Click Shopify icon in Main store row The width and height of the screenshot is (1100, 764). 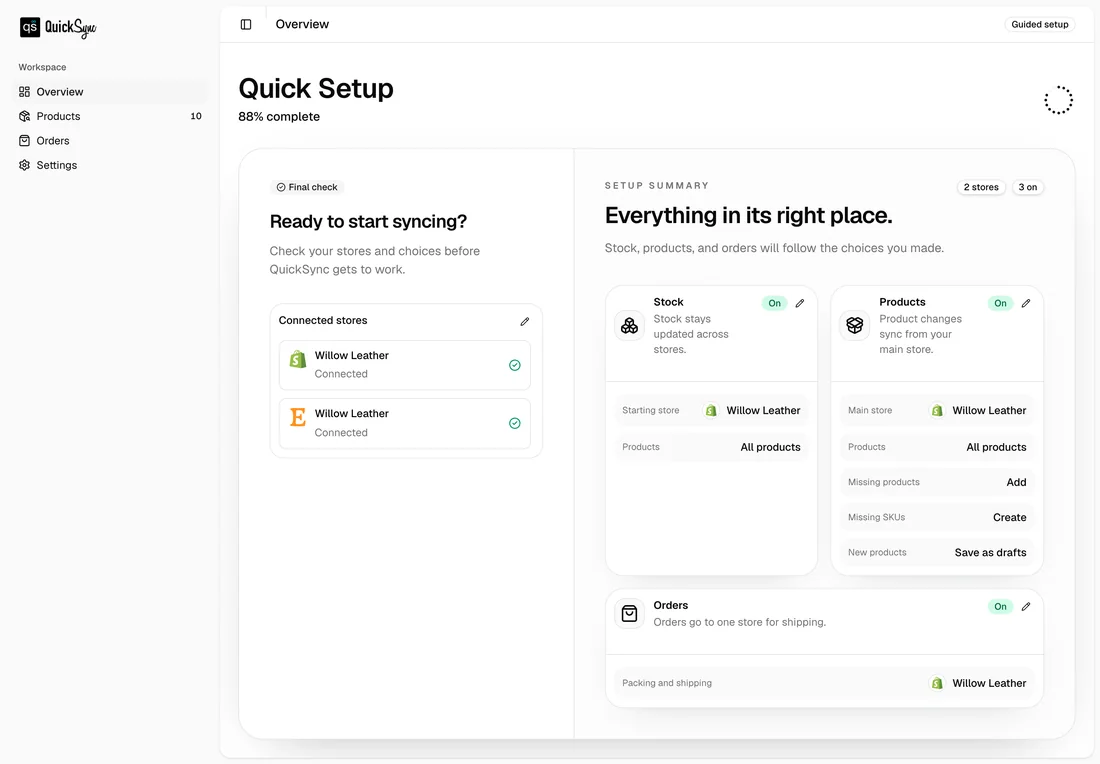[x=937, y=410]
